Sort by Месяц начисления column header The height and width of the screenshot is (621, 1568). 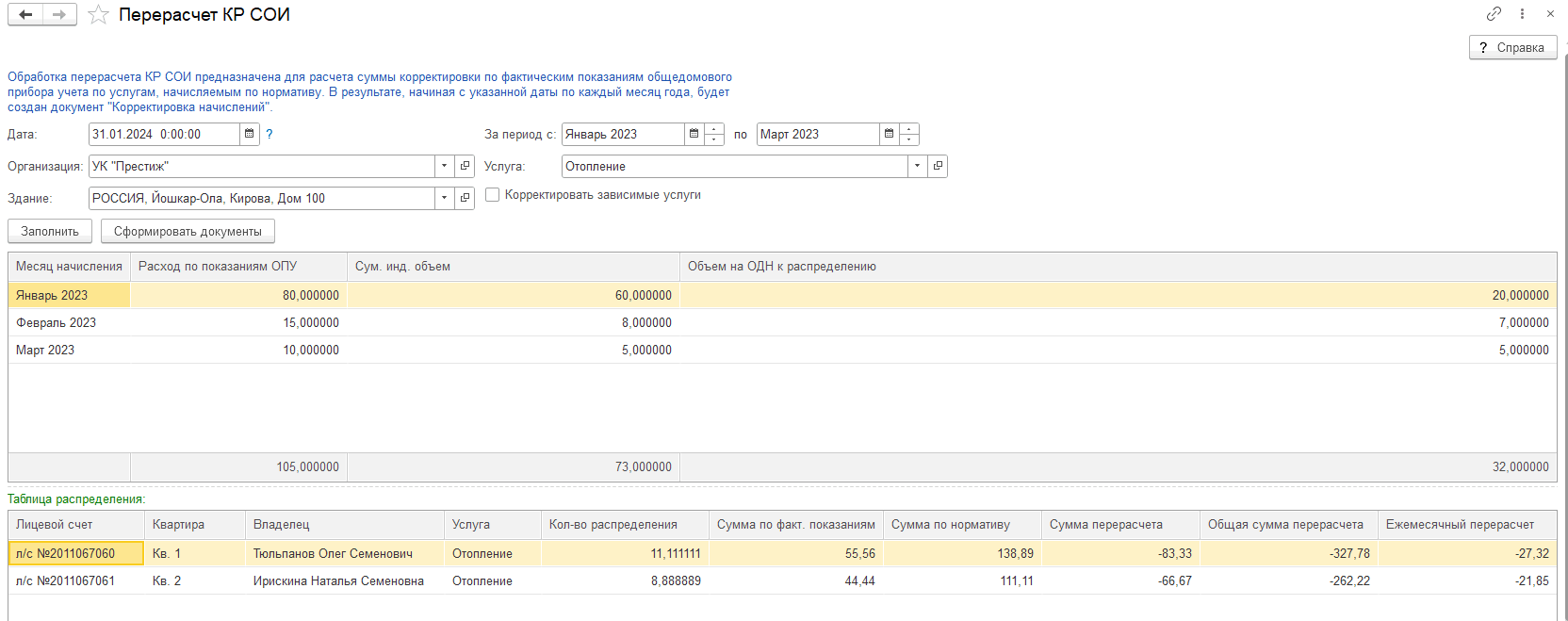(x=69, y=267)
